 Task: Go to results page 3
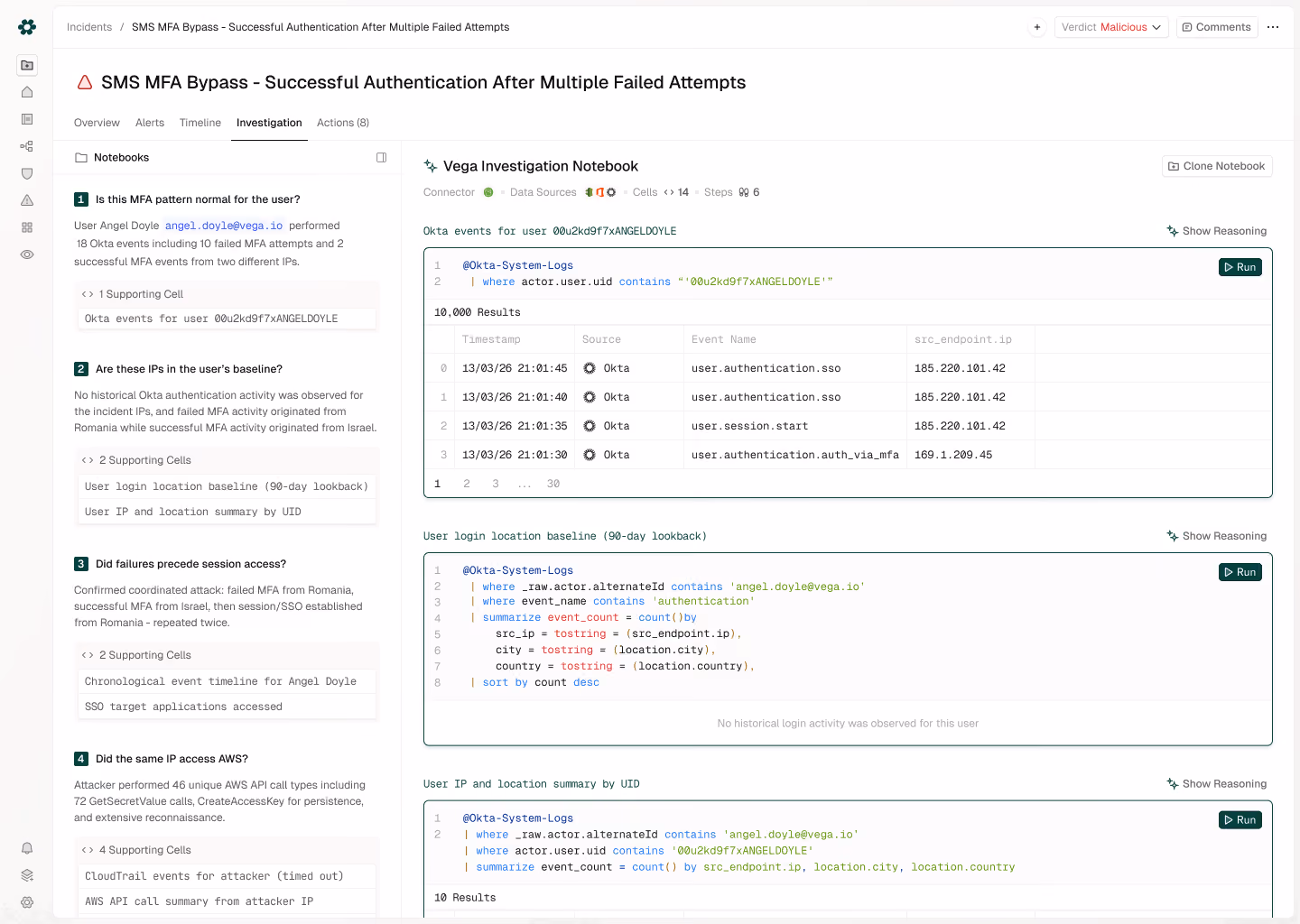496,484
